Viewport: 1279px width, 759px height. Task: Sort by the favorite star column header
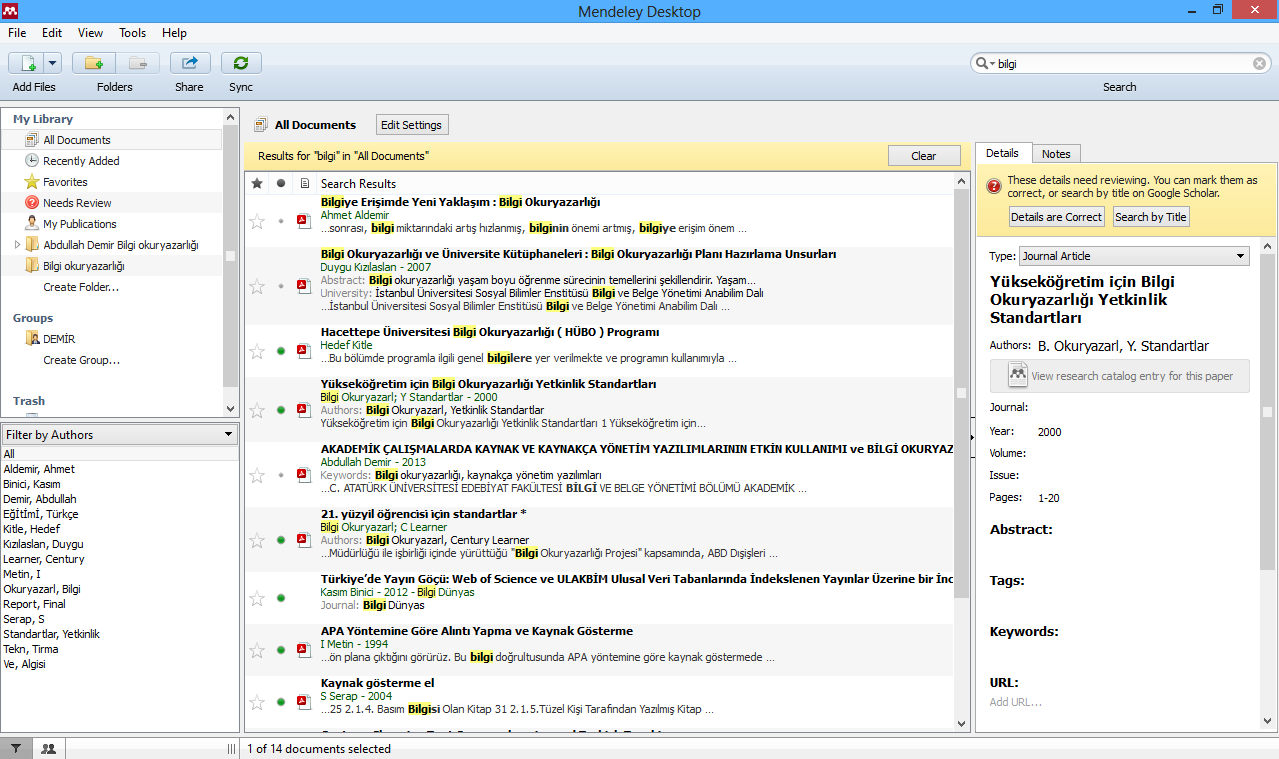pos(257,183)
